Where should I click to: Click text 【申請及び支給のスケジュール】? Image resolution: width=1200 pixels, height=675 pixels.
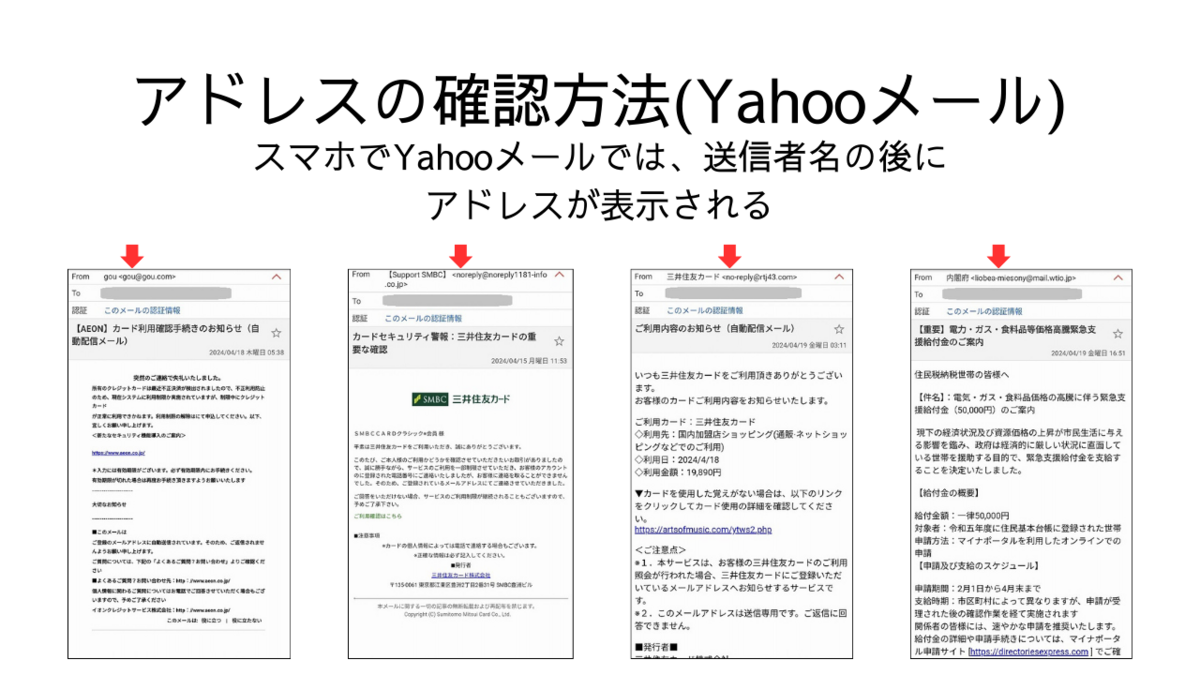976,565
